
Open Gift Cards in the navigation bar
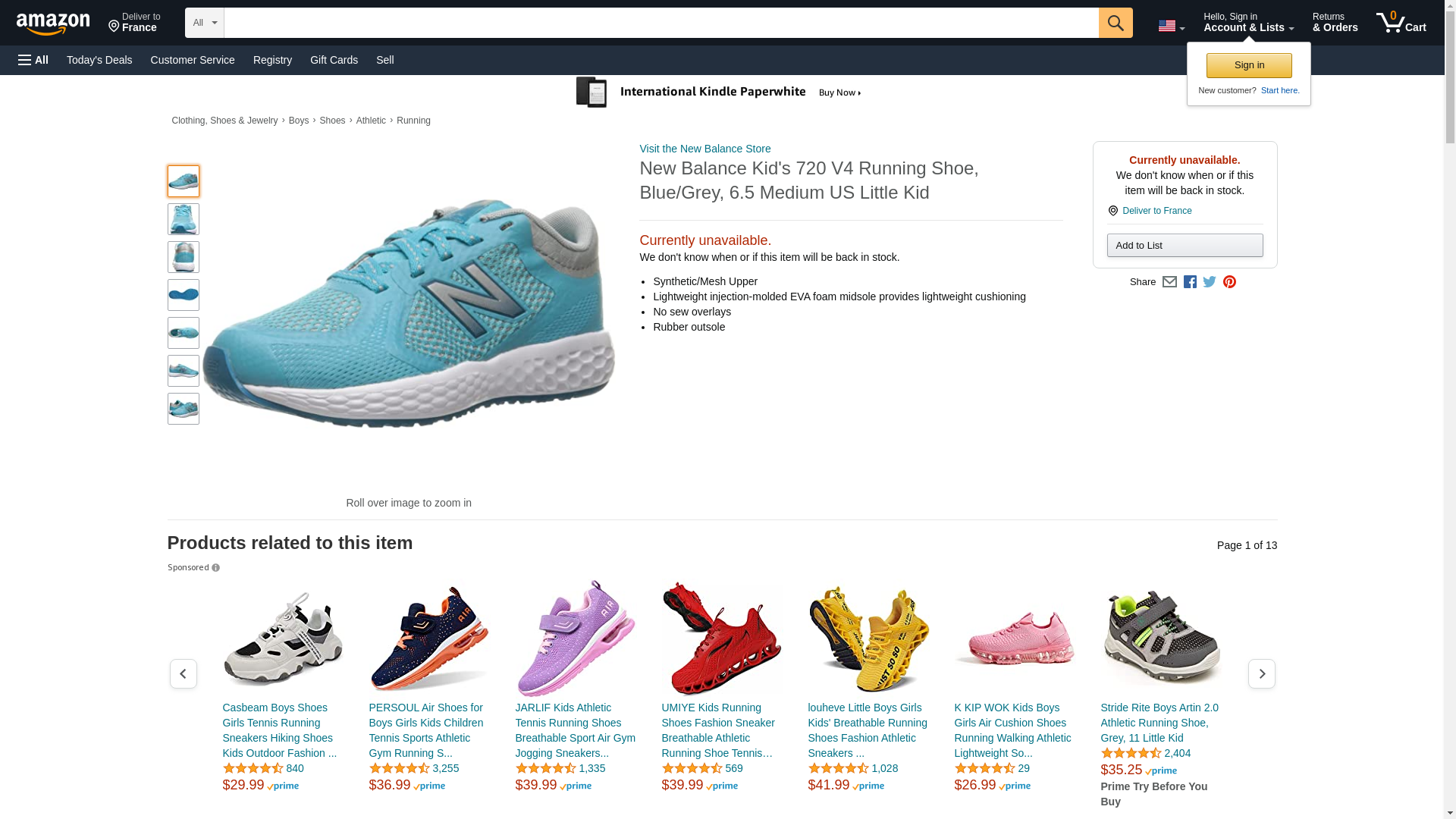point(334,60)
